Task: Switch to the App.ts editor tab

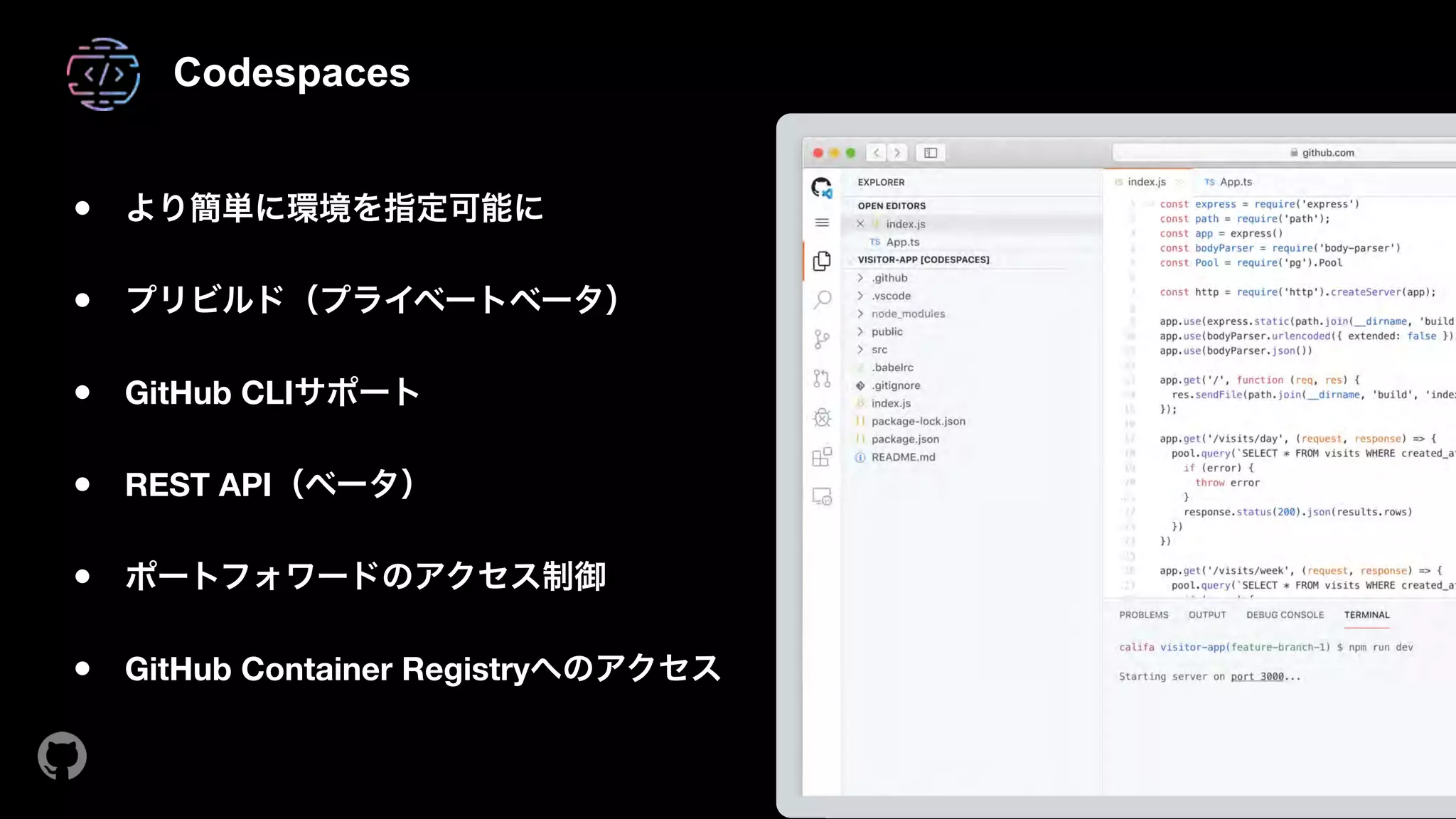Action: pos(1235,182)
